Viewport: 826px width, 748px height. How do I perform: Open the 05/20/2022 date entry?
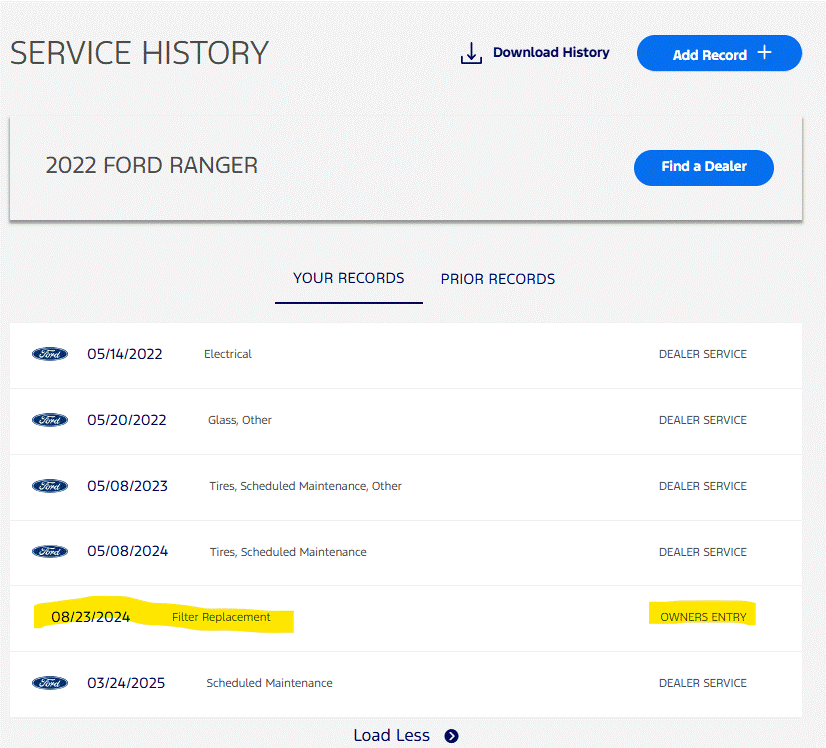(x=127, y=420)
